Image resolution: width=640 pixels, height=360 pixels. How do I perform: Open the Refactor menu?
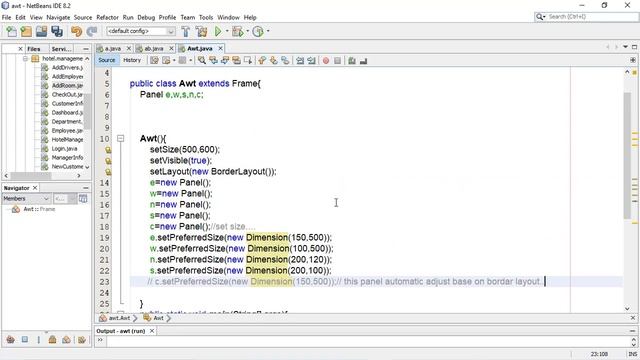[x=107, y=18]
